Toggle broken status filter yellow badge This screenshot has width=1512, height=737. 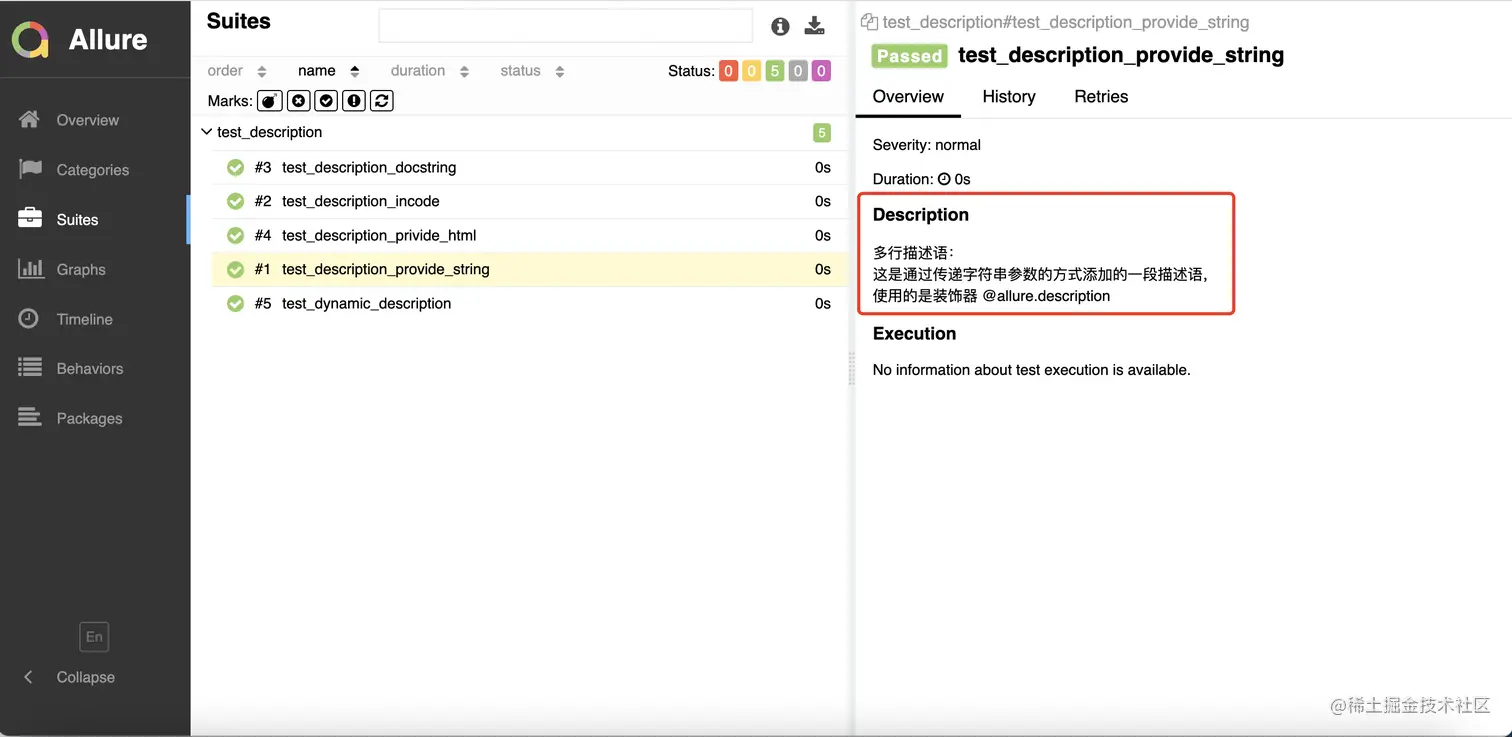[x=751, y=71]
